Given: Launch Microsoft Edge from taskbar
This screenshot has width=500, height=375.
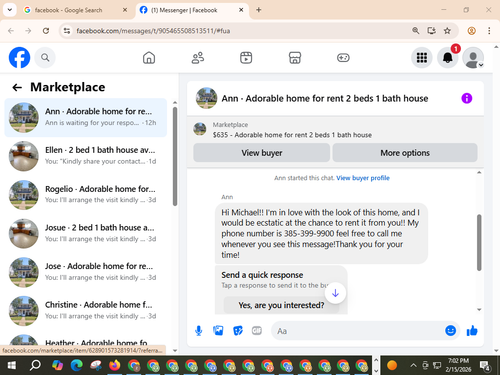Looking at the screenshot, I should pos(77,366).
